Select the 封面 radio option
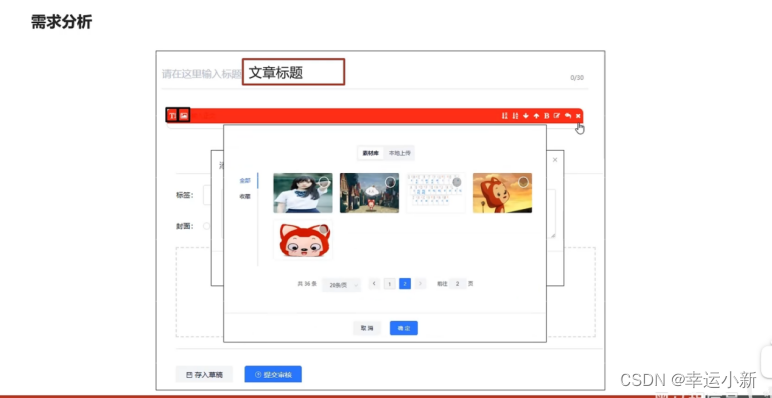 206,226
